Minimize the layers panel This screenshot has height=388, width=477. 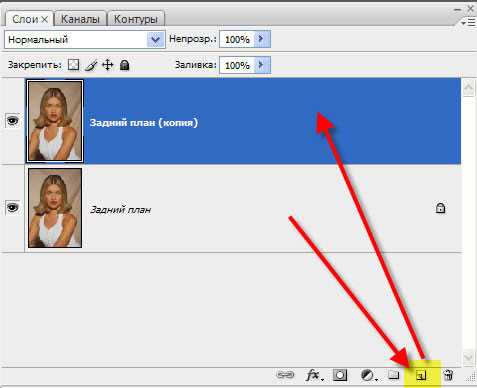(458, 9)
